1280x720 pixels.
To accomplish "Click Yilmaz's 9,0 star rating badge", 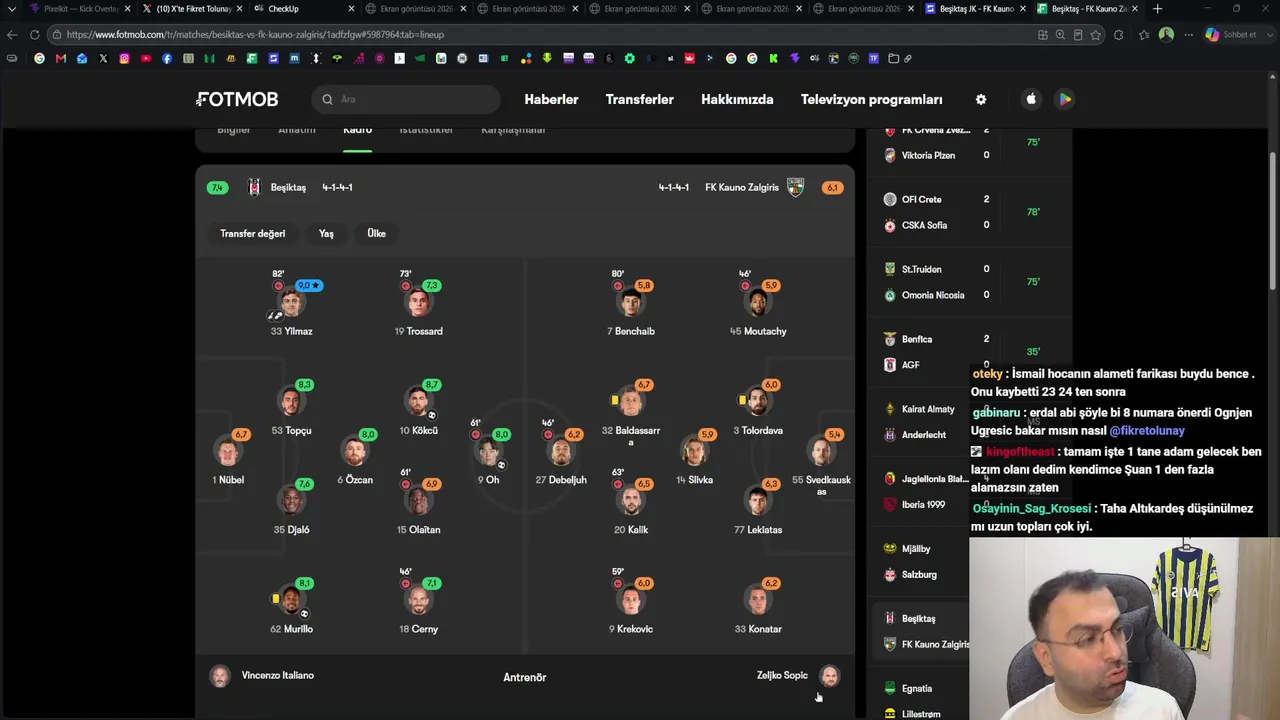I will [309, 286].
